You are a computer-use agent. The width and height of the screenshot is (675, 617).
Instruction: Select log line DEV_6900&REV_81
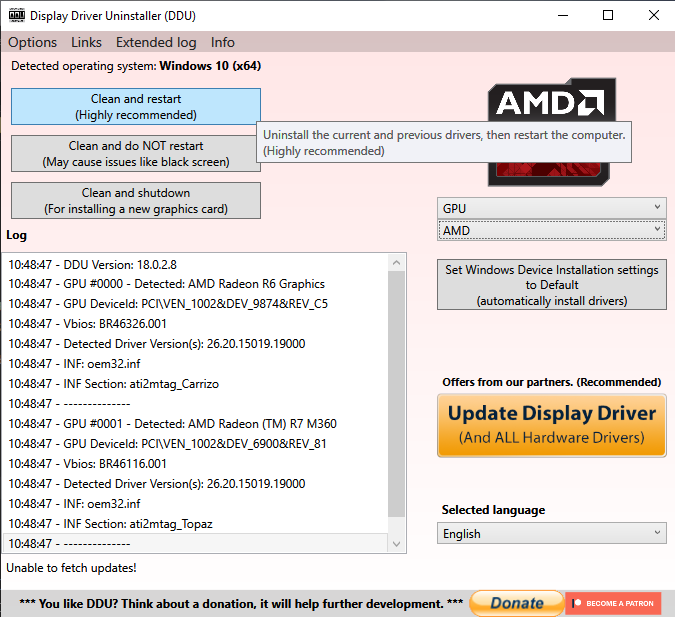[195, 443]
